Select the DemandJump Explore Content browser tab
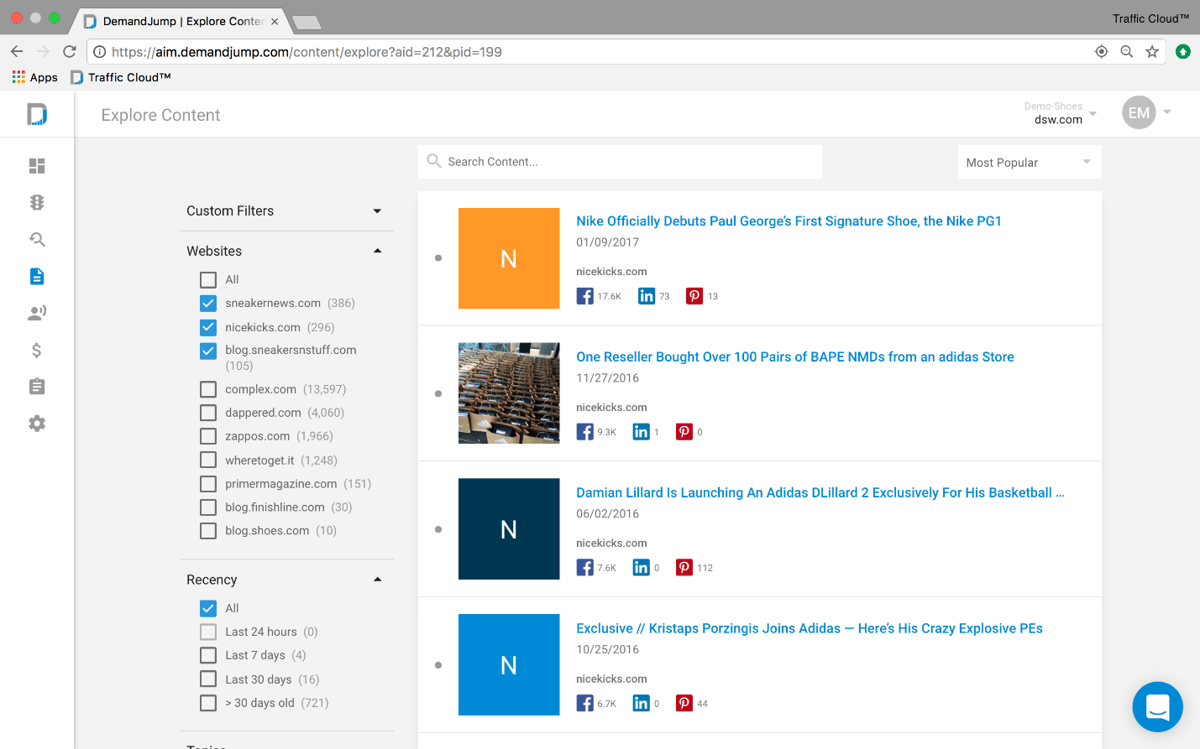Image resolution: width=1200 pixels, height=749 pixels. coord(180,21)
